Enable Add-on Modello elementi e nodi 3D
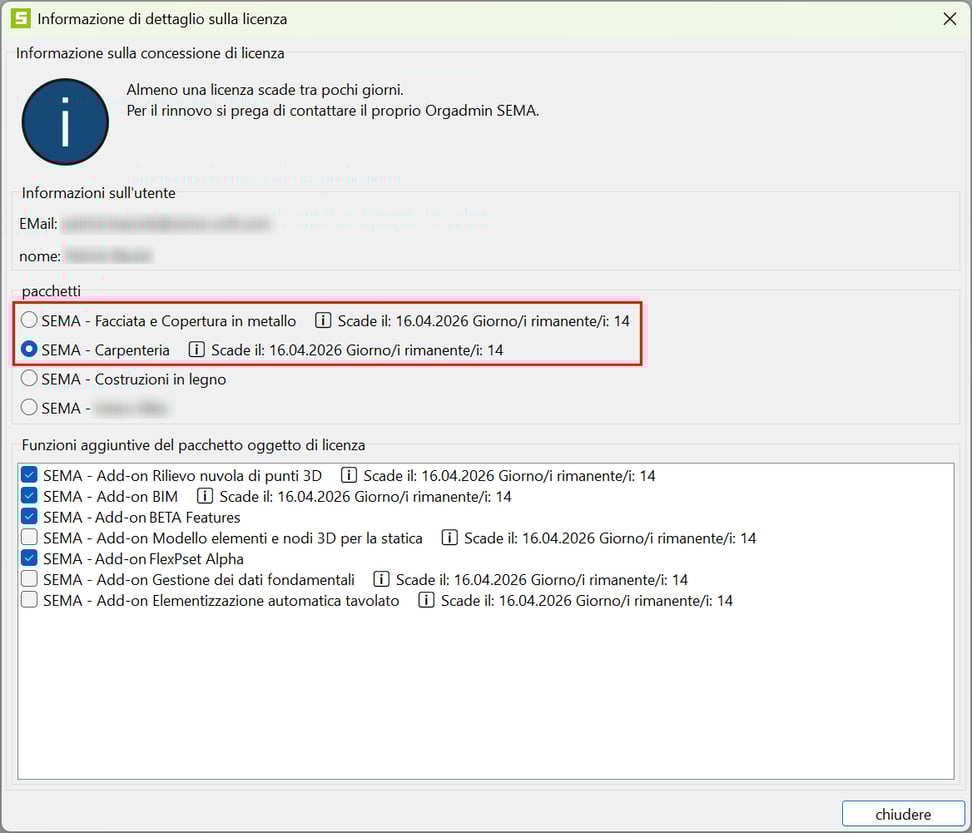The height and width of the screenshot is (833, 972). 30,538
